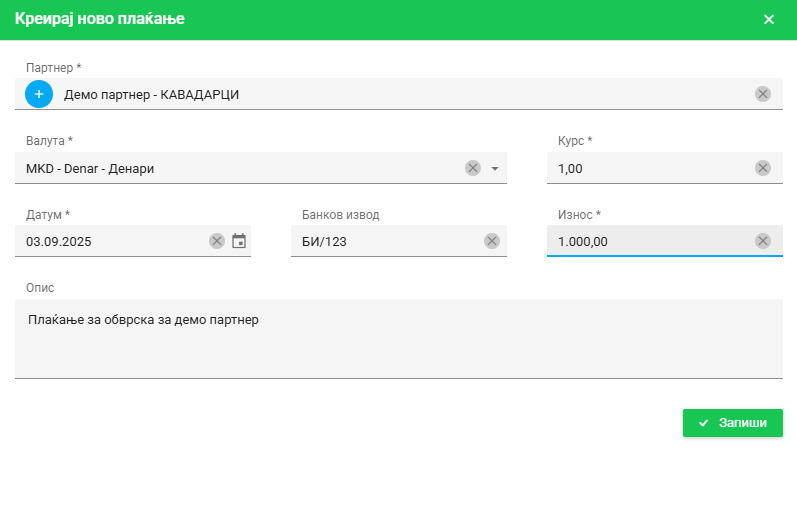797x517 pixels.
Task: Clear the Курс value with its X icon
Action: point(763,168)
